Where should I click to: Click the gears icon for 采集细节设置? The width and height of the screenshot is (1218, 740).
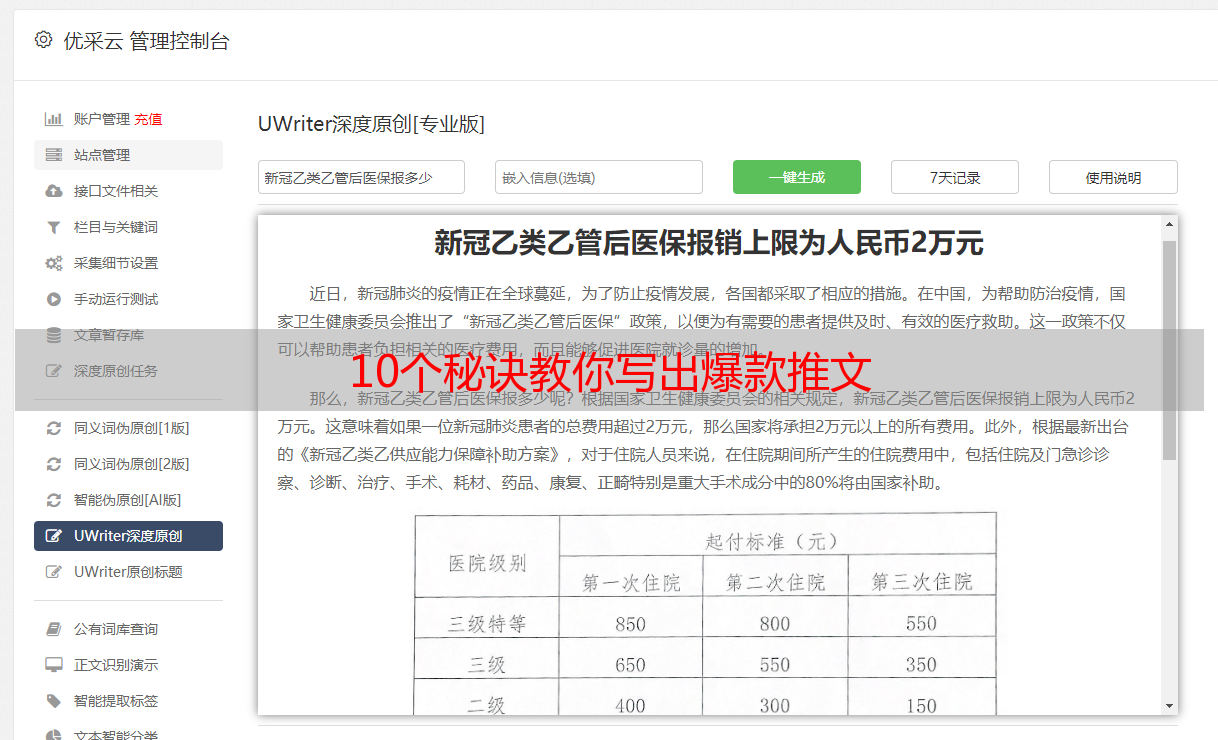coord(53,263)
